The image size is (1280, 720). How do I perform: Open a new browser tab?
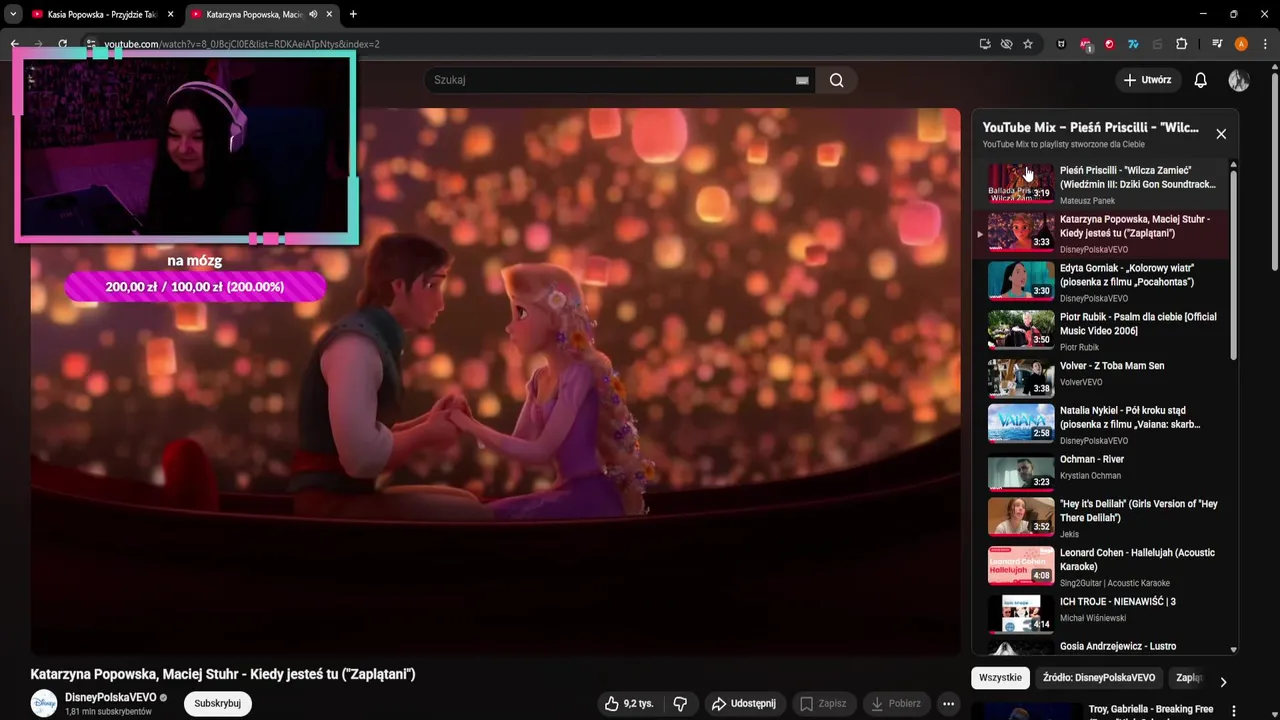tap(353, 14)
